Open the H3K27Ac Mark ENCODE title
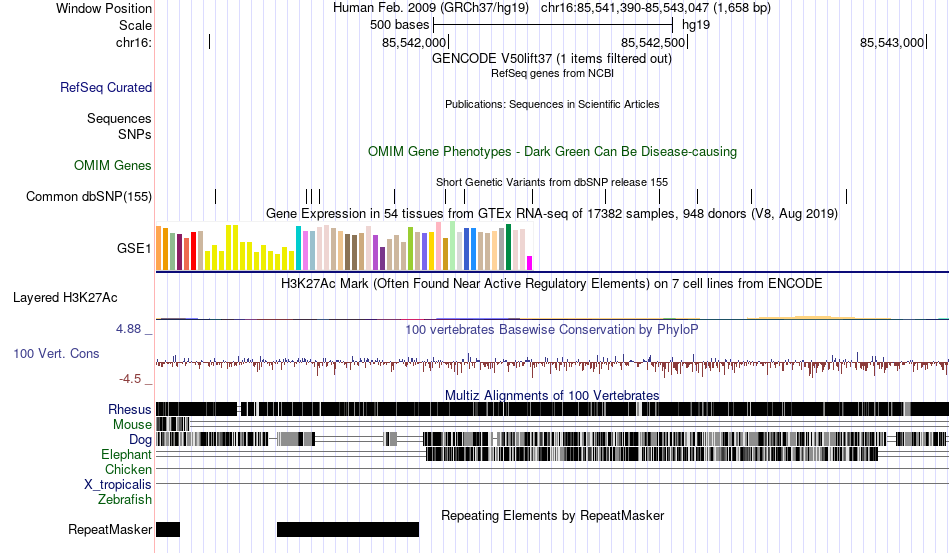The width and height of the screenshot is (950, 553). pos(552,283)
